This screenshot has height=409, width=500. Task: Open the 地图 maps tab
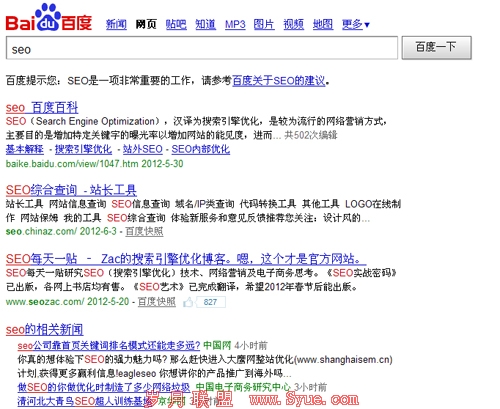coord(323,24)
